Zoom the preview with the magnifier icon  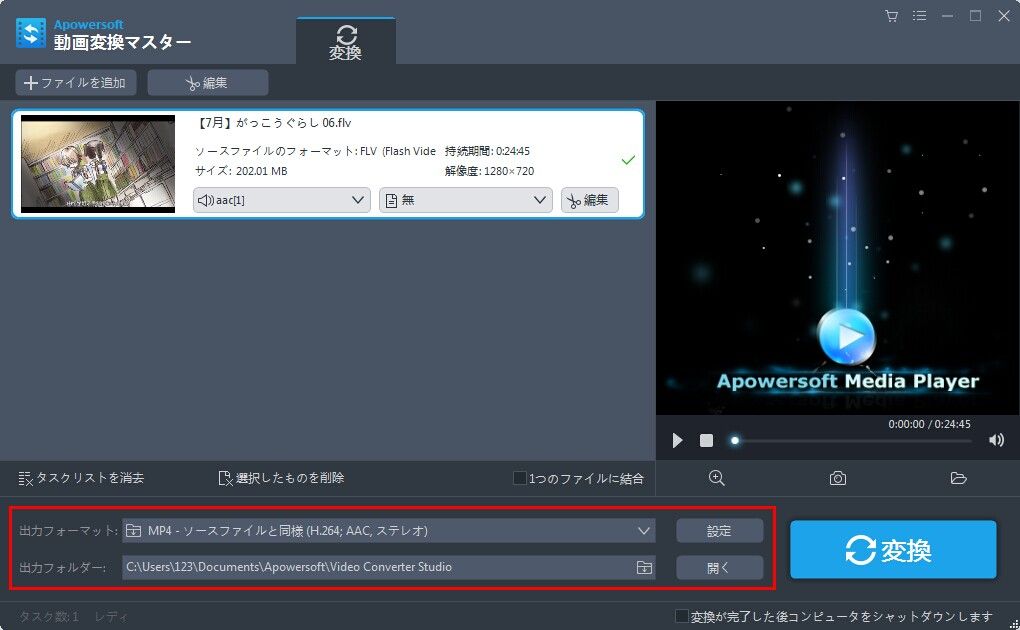(716, 478)
